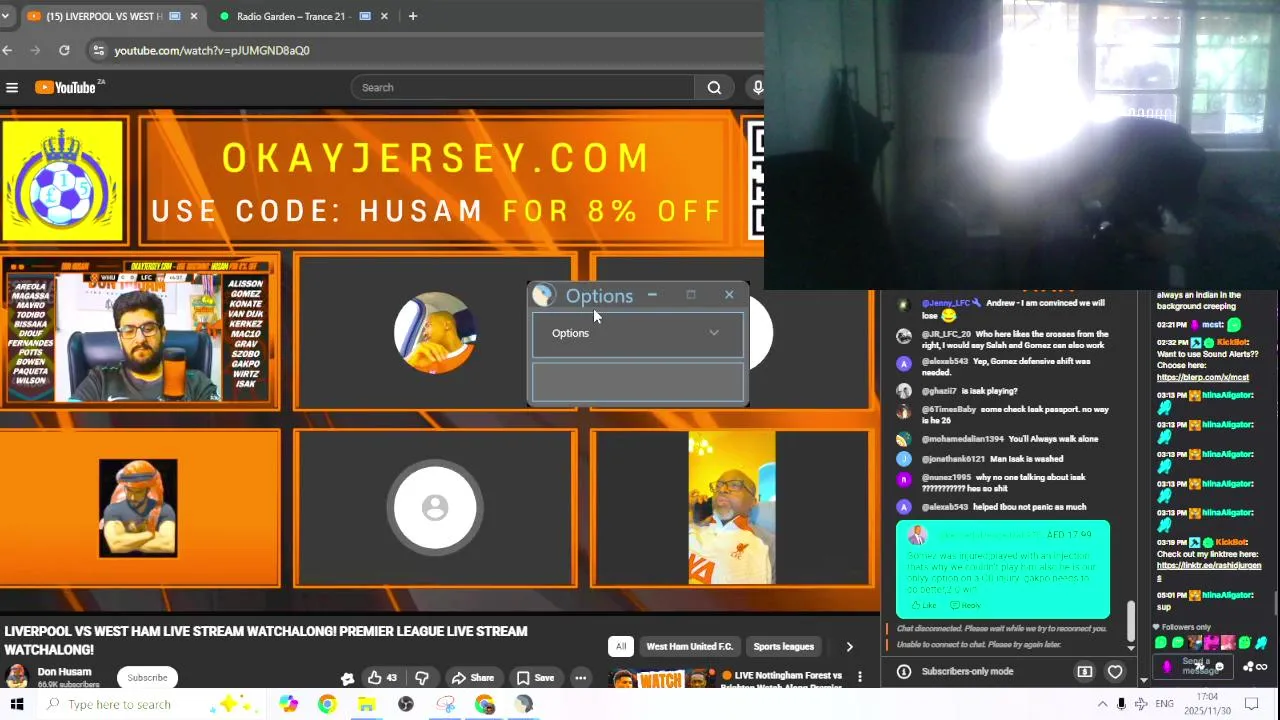
Task: Reload the YouTube page
Action: tap(64, 50)
